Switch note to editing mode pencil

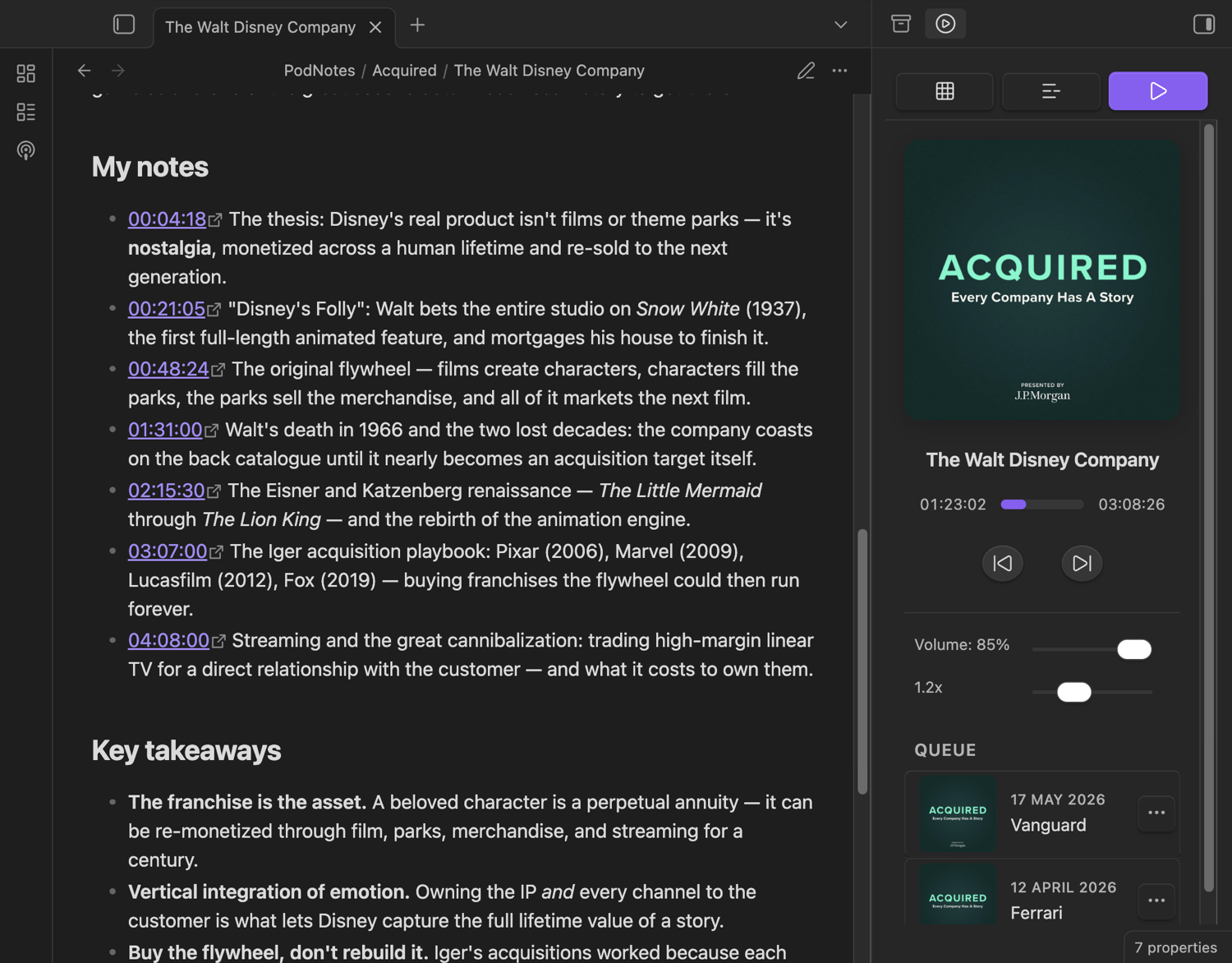pyautogui.click(x=806, y=71)
